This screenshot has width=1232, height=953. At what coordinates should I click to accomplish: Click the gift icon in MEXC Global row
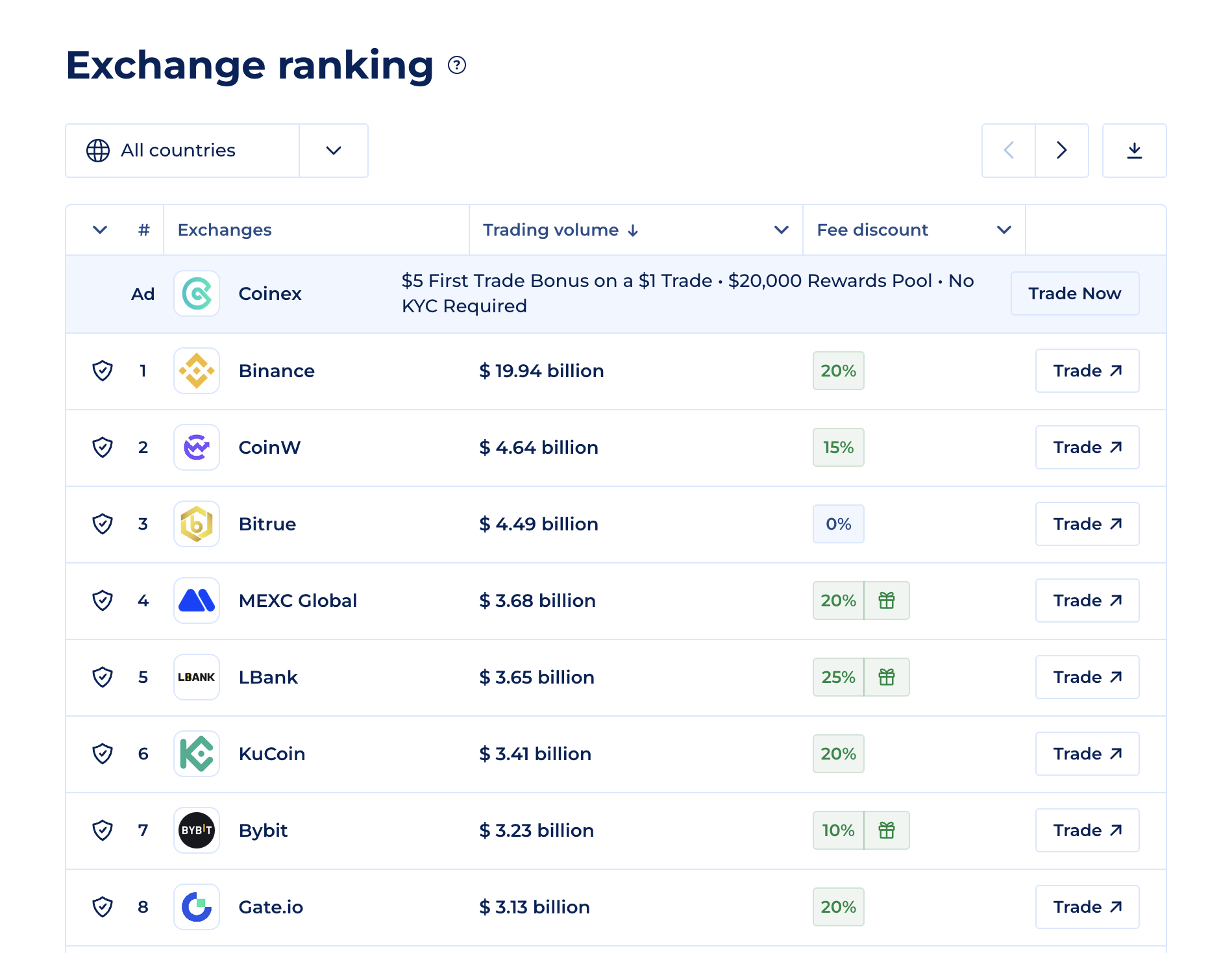[887, 600]
